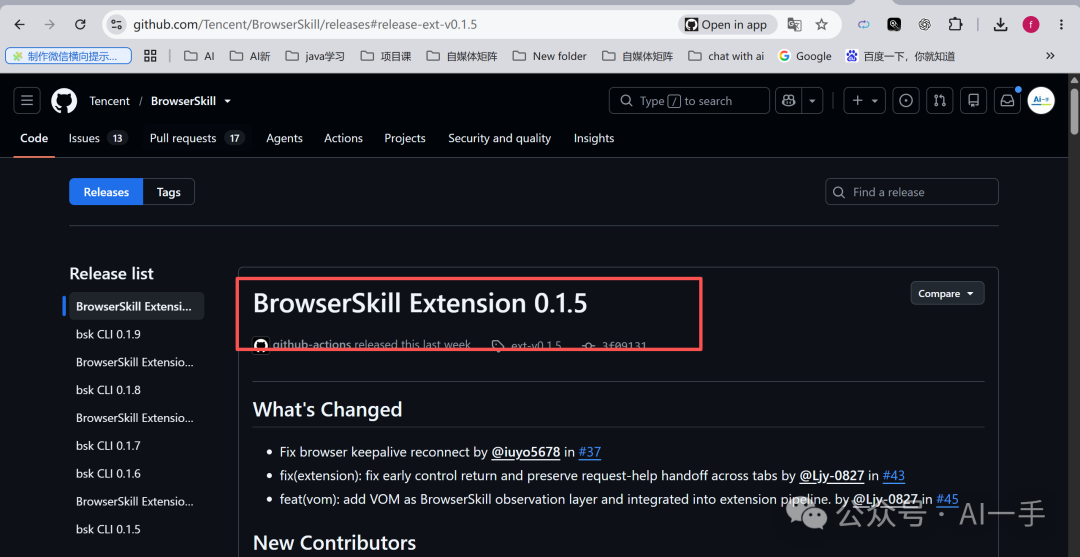Bookmark this page with the star icon
This screenshot has width=1080, height=557.
coord(821,25)
